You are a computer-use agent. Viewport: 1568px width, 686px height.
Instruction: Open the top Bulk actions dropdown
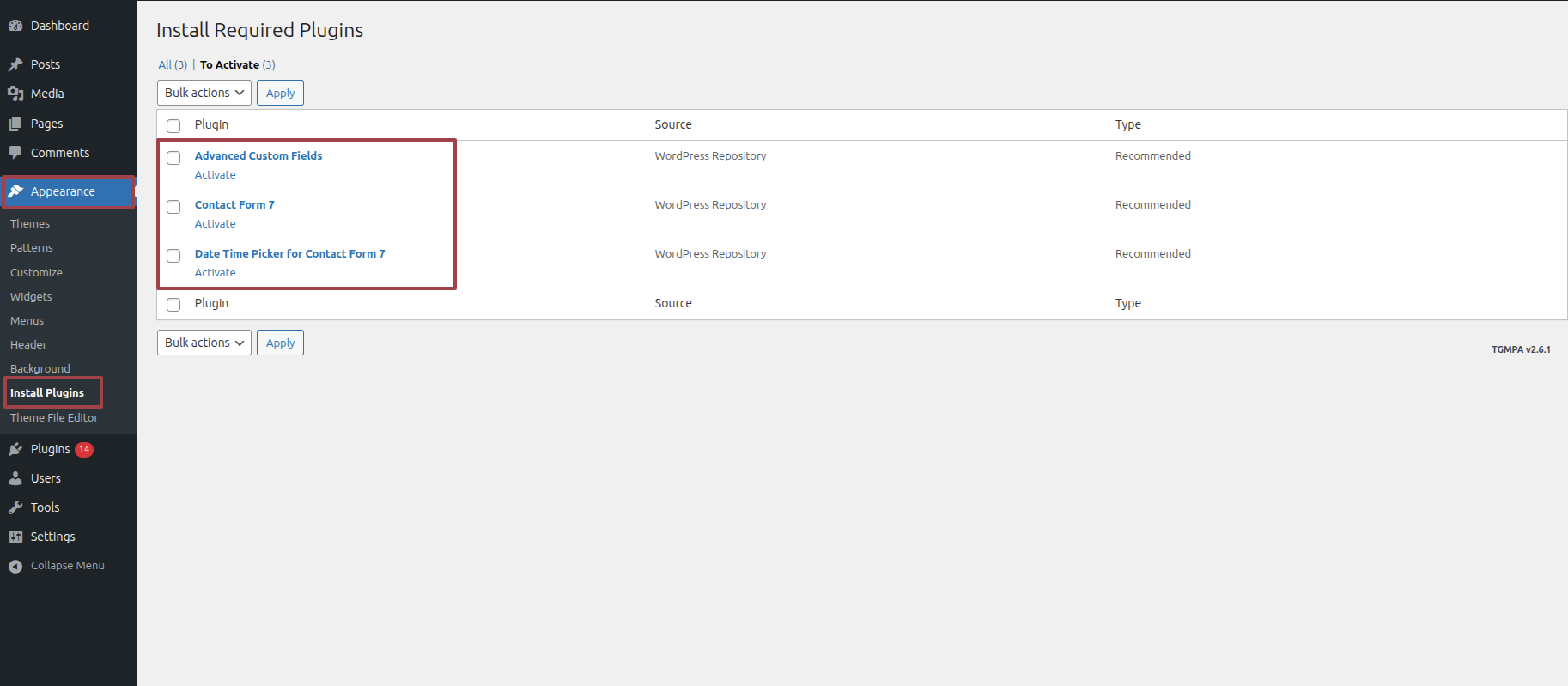[x=204, y=93]
